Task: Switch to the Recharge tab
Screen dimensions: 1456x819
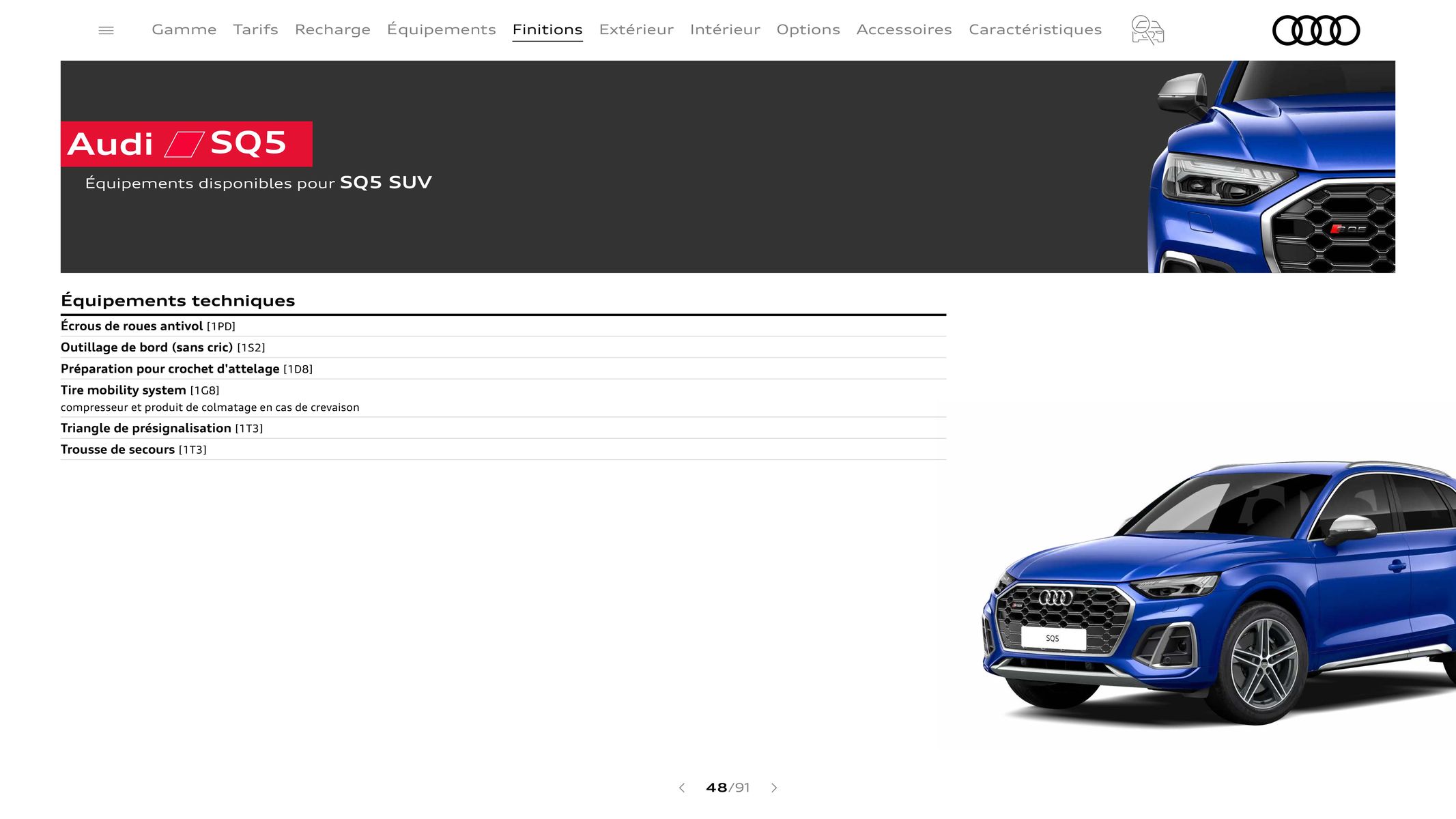Action: 332,29
